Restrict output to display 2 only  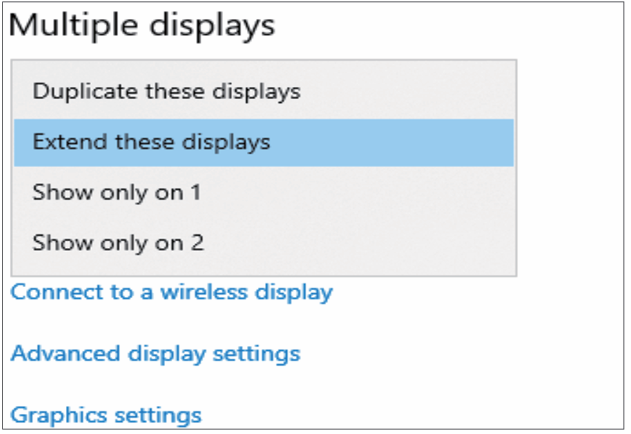[118, 242]
